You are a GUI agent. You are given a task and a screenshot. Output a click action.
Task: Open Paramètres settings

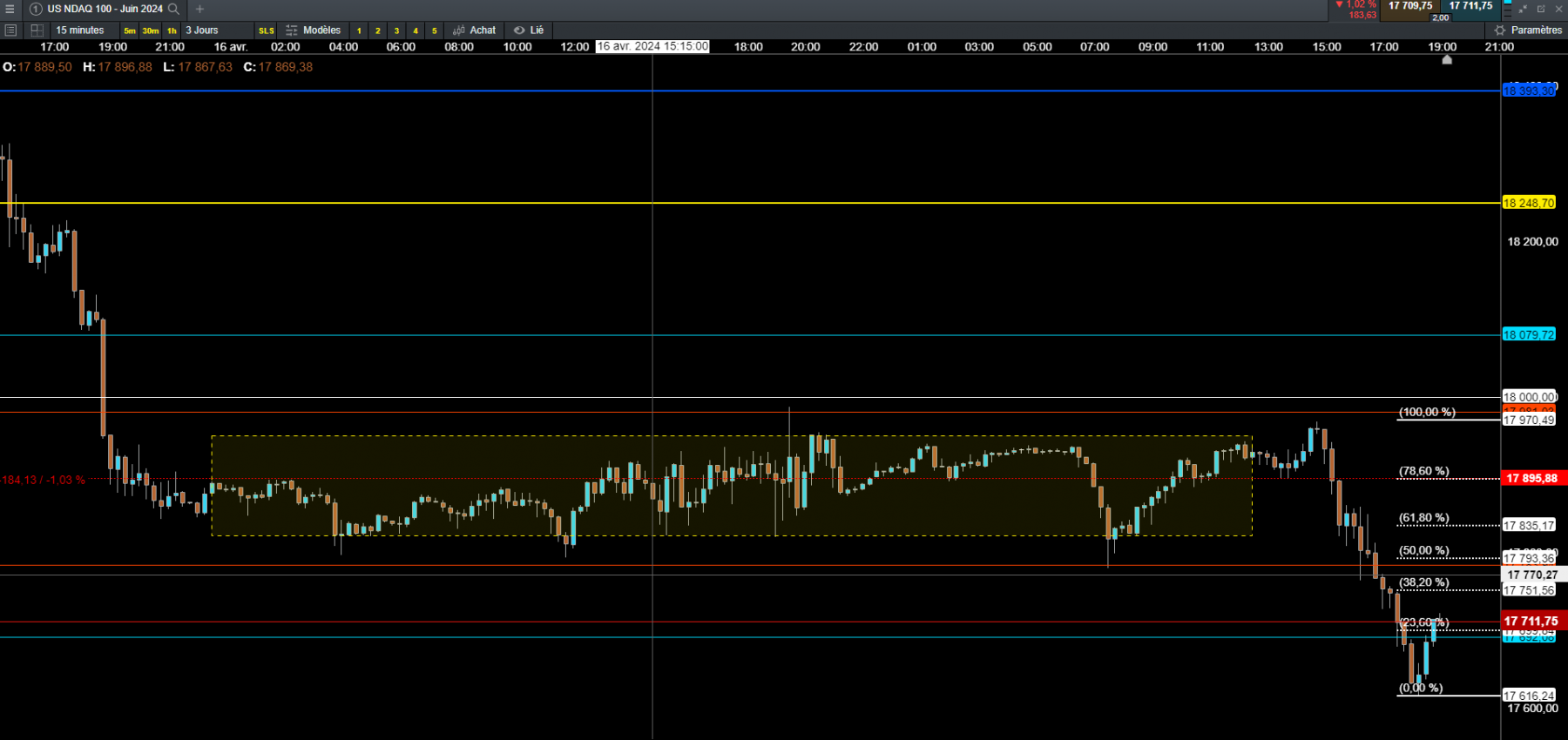pyautogui.click(x=1529, y=30)
